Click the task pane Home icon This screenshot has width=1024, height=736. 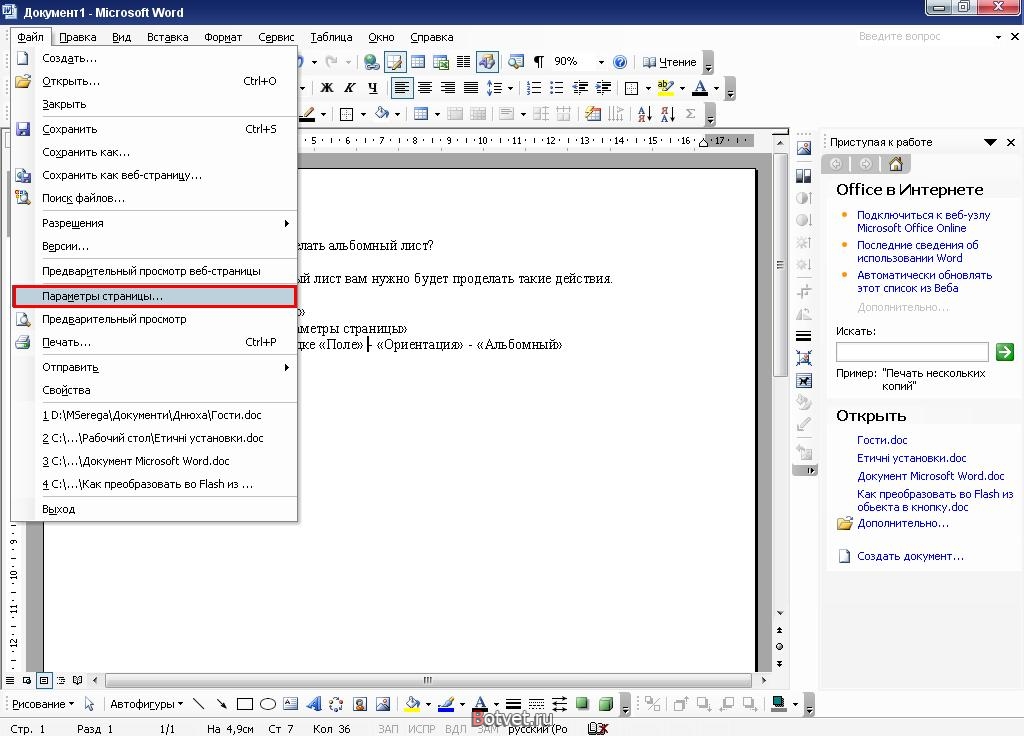(895, 164)
